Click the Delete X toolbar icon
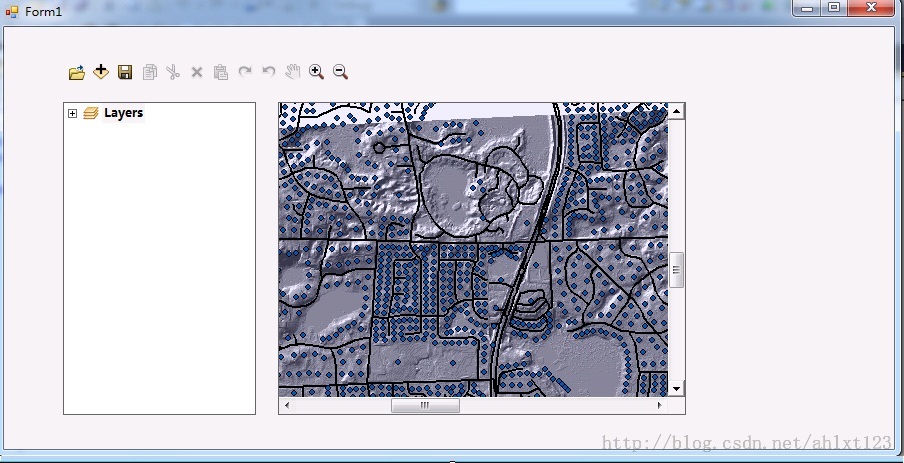The height and width of the screenshot is (463, 904). pos(197,72)
